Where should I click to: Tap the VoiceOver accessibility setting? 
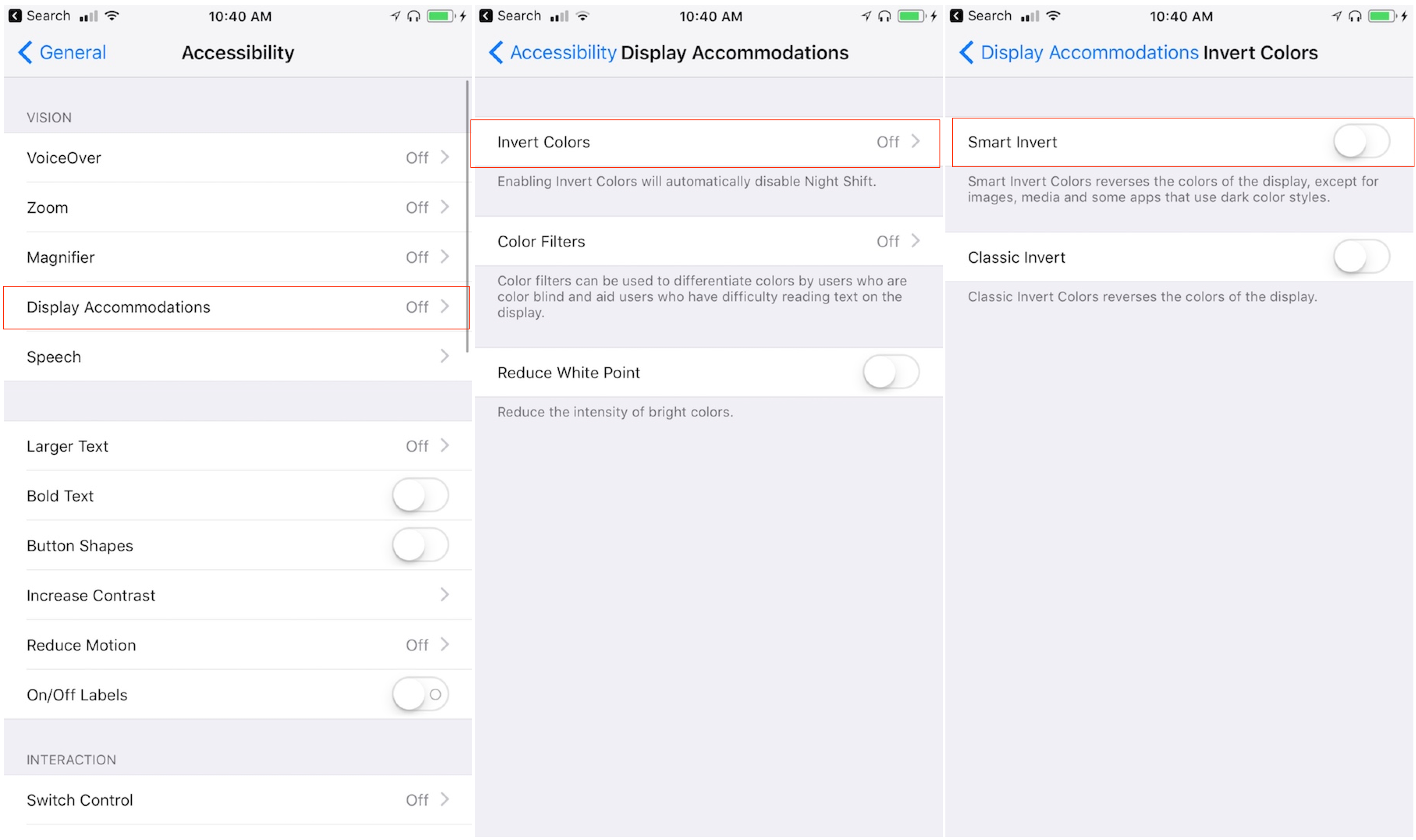(235, 157)
